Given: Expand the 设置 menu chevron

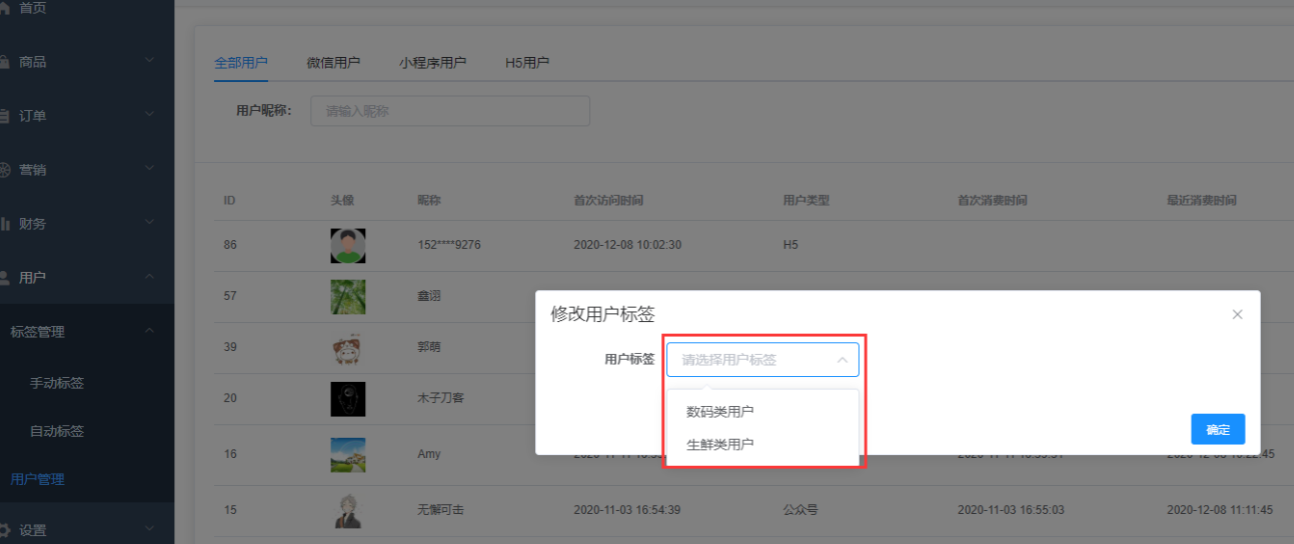Looking at the screenshot, I should click(x=150, y=530).
